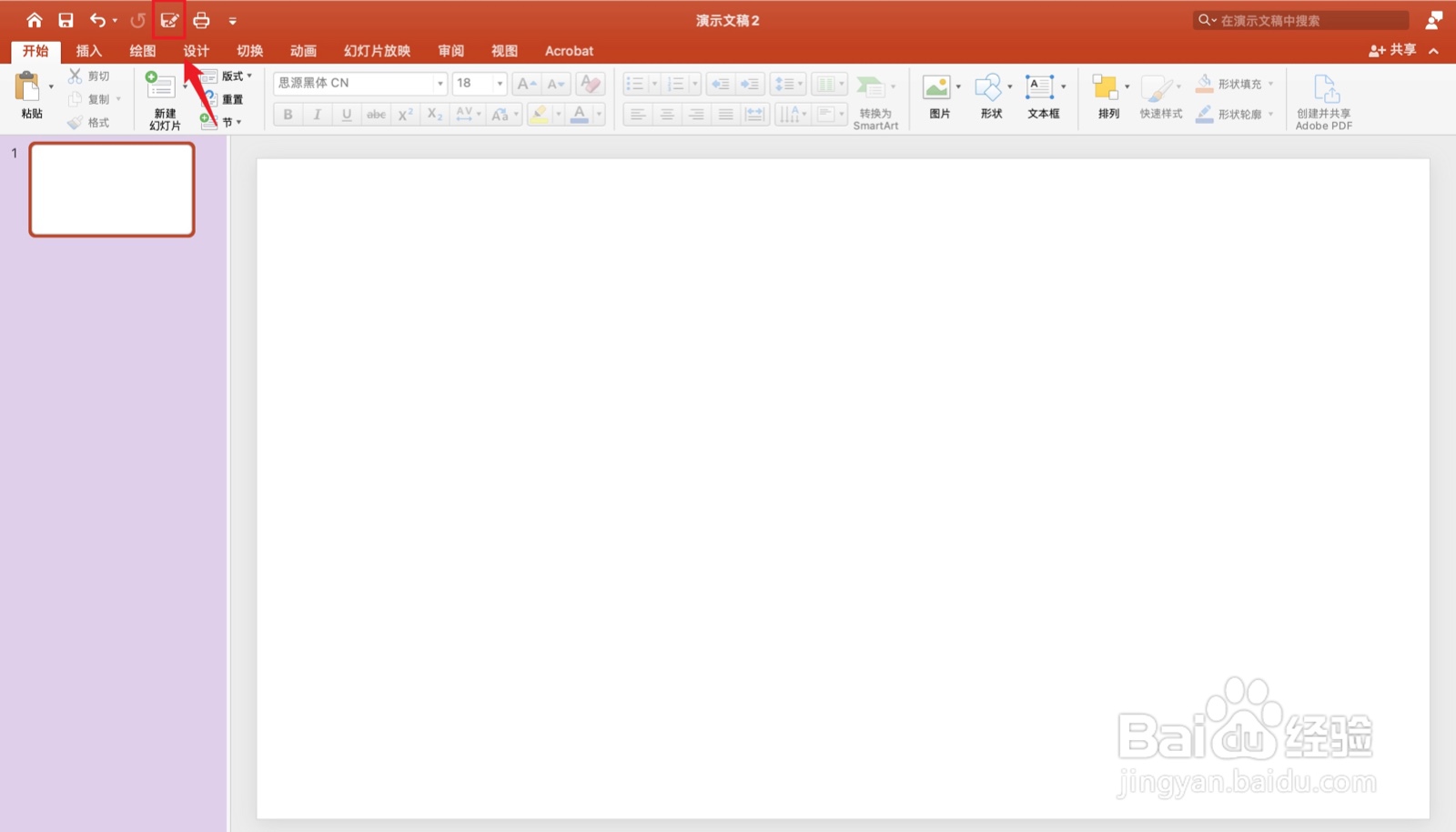The height and width of the screenshot is (832, 1456).
Task: Open the Acrobat tab
Action: (x=569, y=51)
